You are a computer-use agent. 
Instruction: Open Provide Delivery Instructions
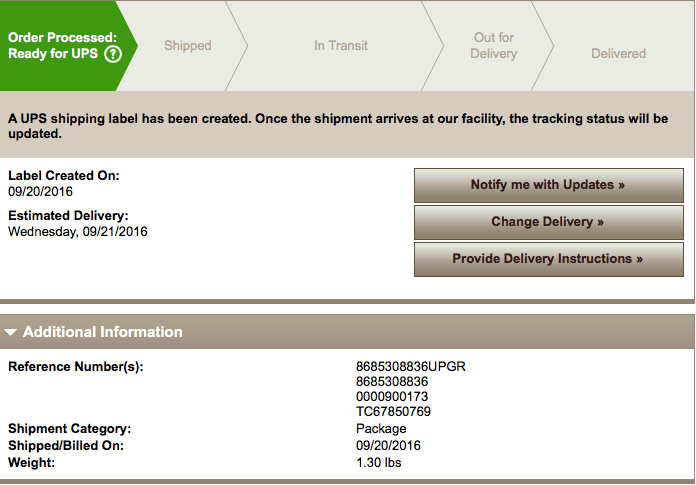click(549, 259)
